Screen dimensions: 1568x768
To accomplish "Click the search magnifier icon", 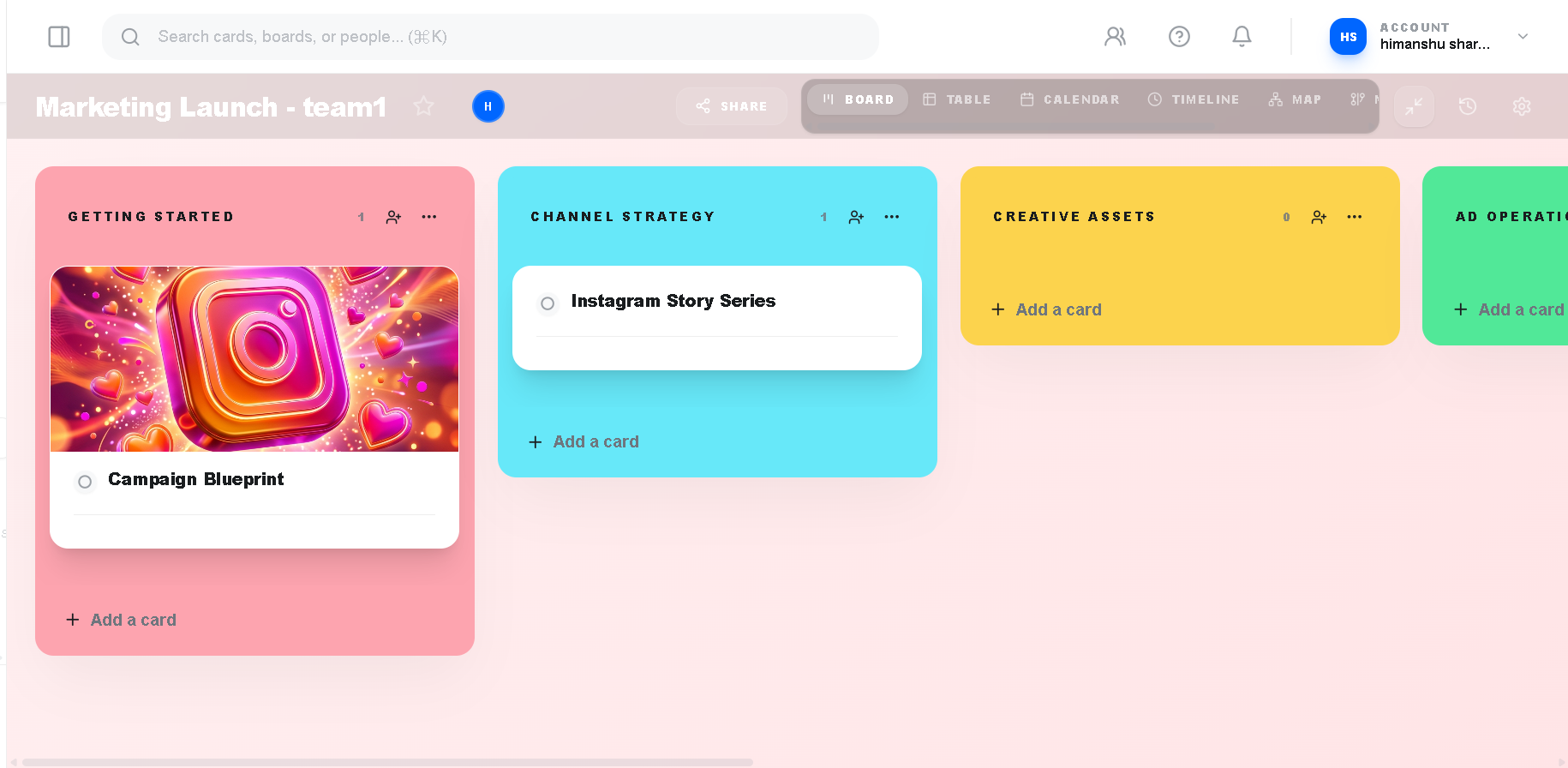I will [x=130, y=37].
